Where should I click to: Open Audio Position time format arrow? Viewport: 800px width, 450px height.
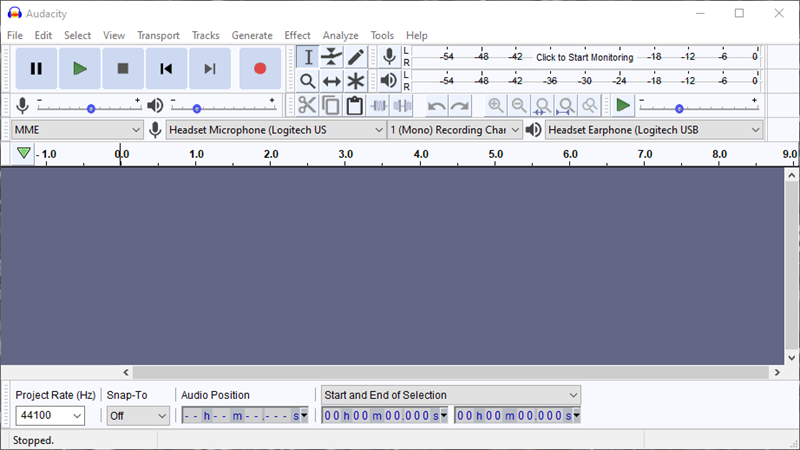click(304, 416)
